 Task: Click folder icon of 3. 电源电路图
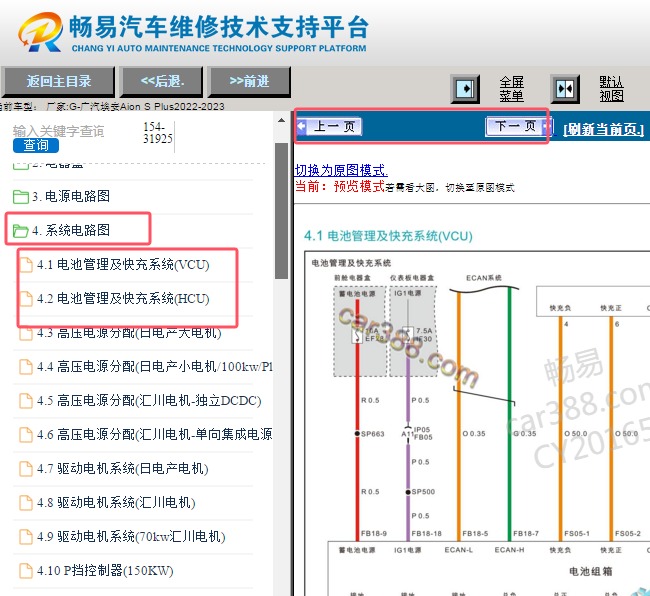click(21, 196)
